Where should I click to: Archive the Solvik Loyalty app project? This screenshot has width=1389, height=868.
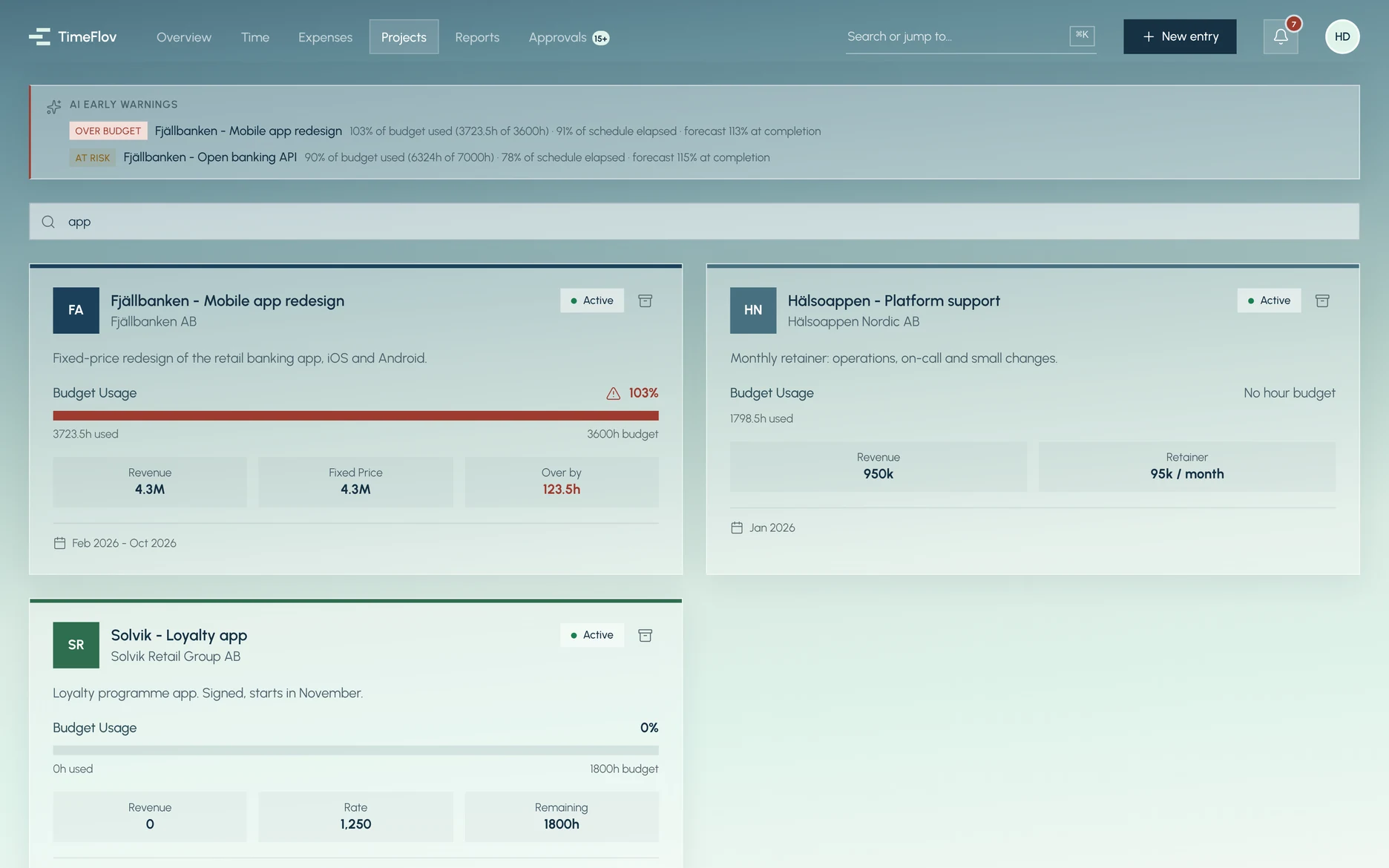(646, 635)
